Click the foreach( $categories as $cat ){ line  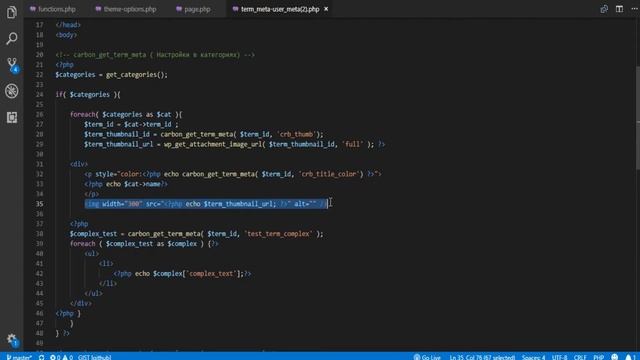point(126,114)
